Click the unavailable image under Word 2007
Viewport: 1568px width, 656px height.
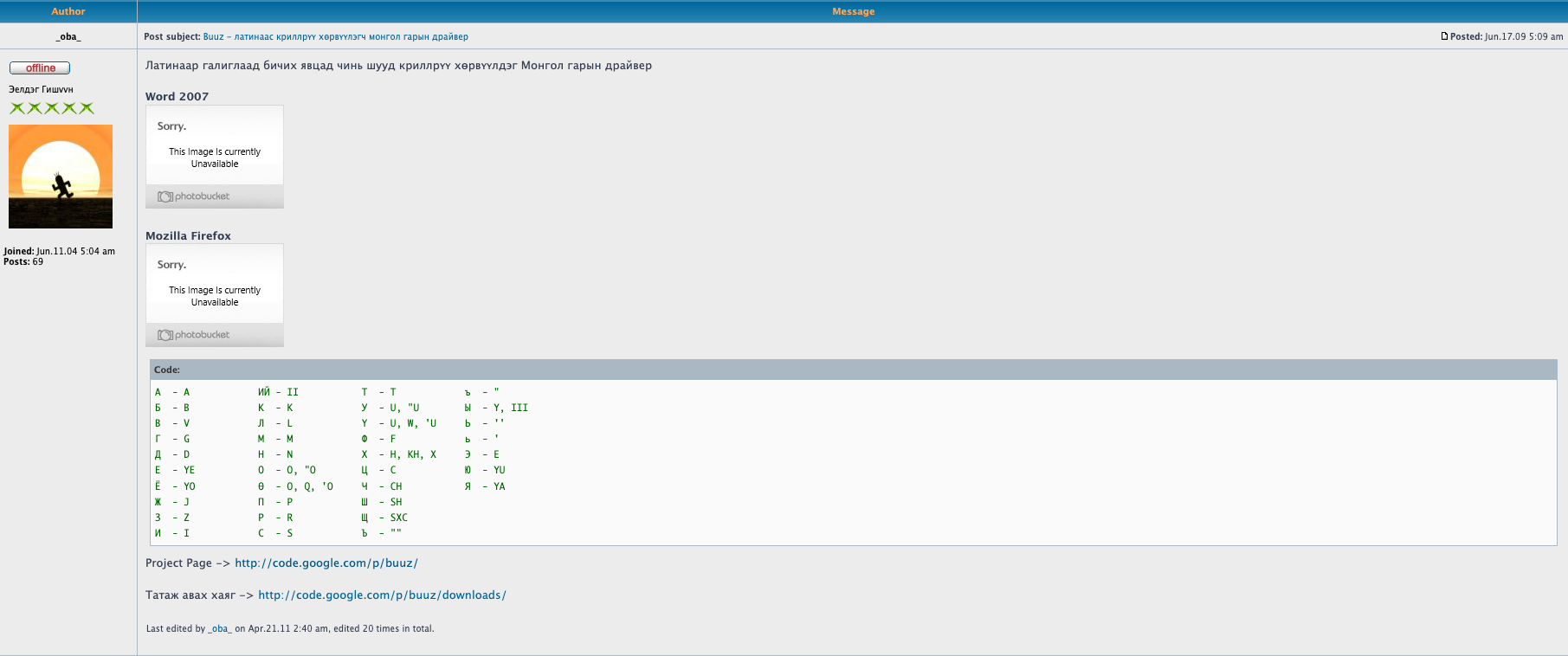[x=215, y=147]
